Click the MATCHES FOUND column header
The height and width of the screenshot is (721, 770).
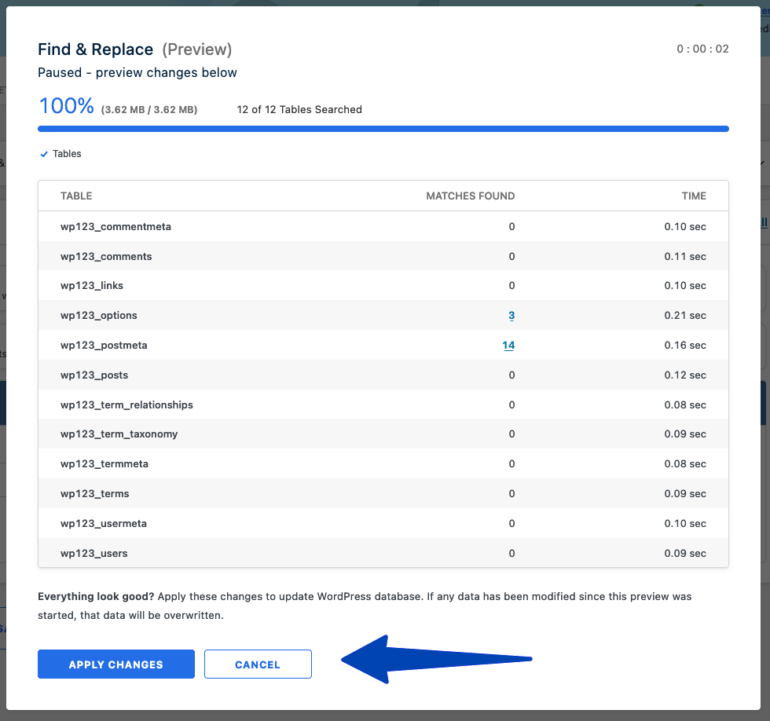470,196
